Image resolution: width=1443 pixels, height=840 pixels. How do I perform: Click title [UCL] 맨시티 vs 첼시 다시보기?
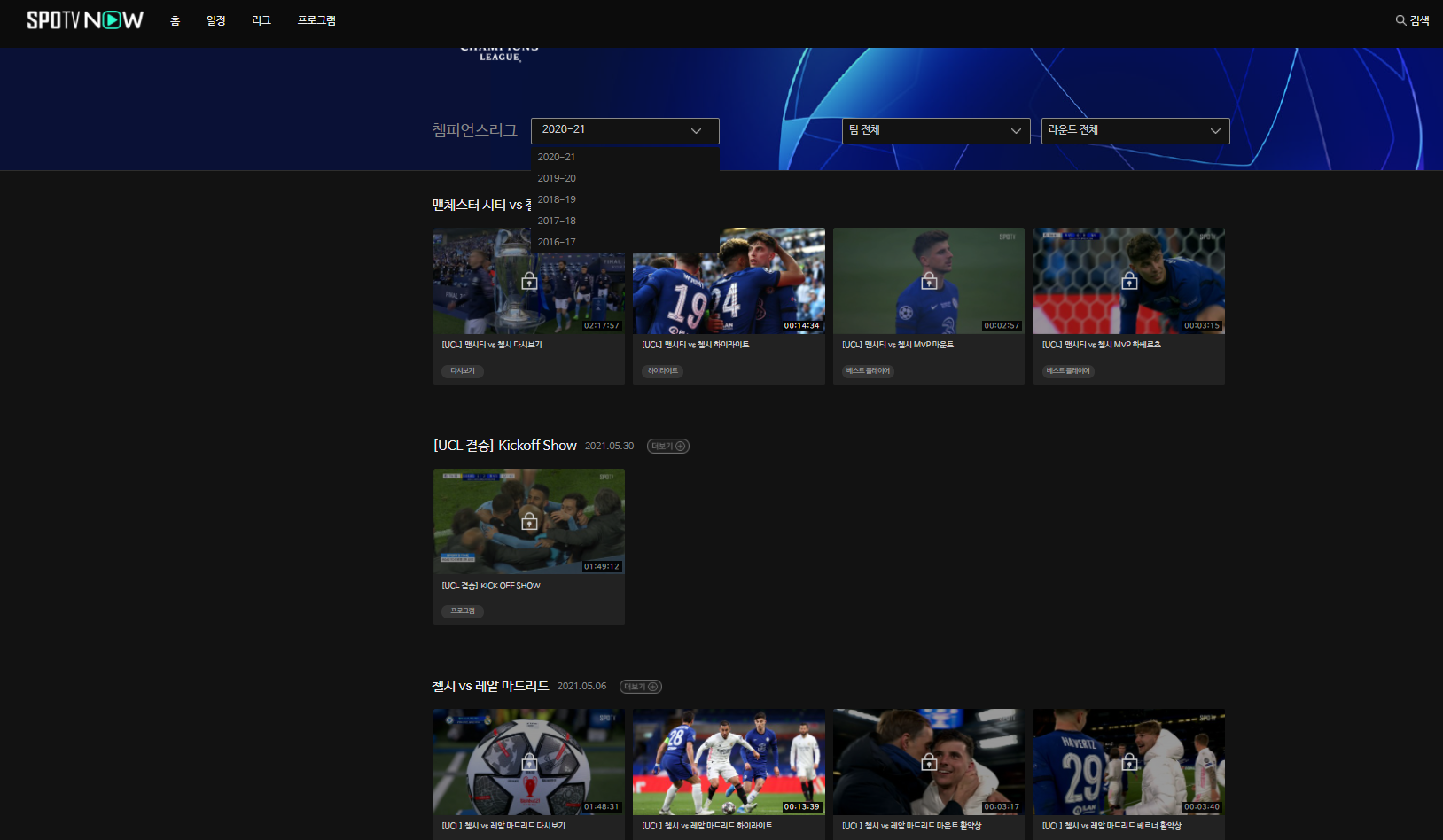click(x=492, y=345)
